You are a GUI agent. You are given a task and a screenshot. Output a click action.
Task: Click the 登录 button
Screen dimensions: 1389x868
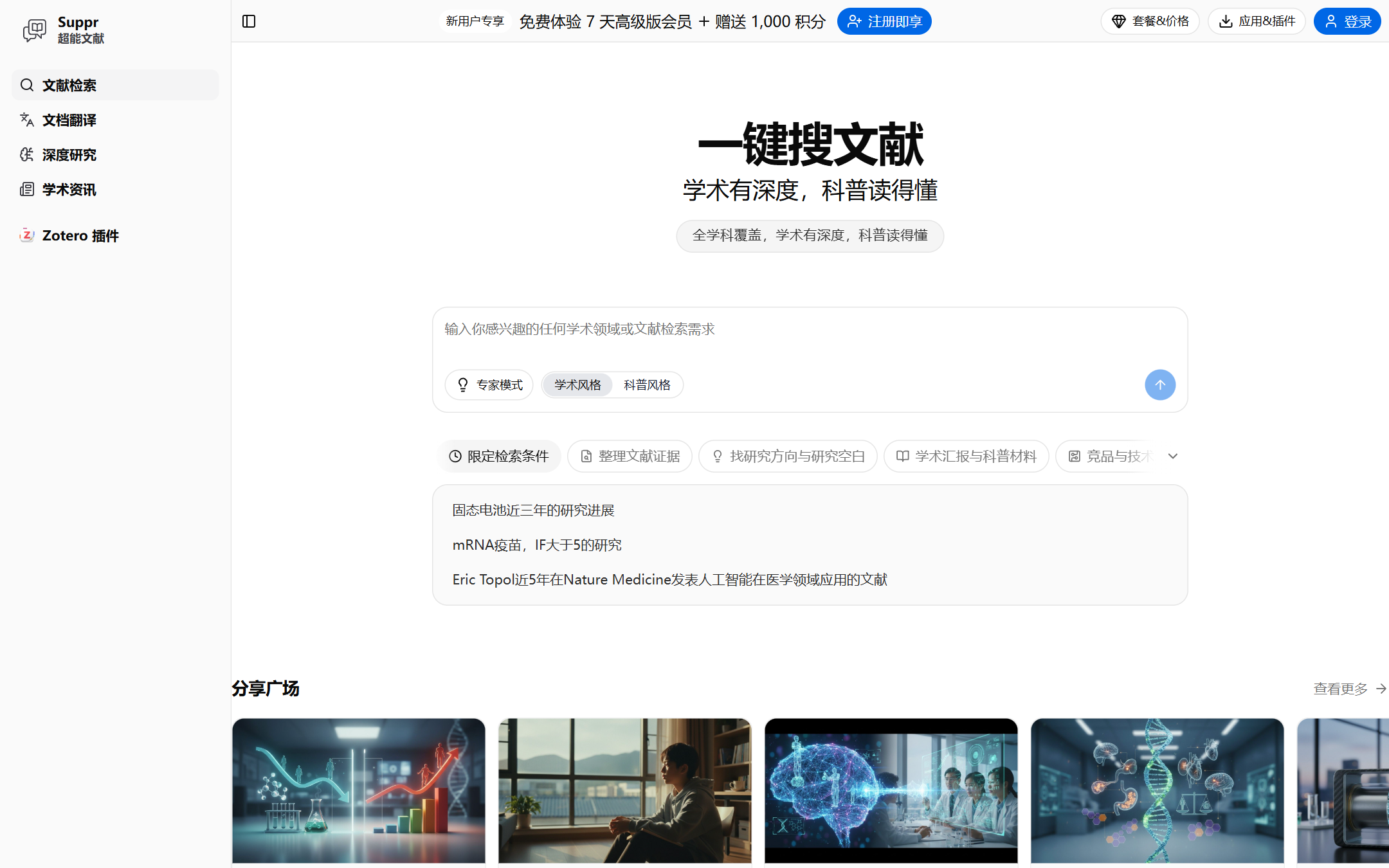(x=1347, y=21)
